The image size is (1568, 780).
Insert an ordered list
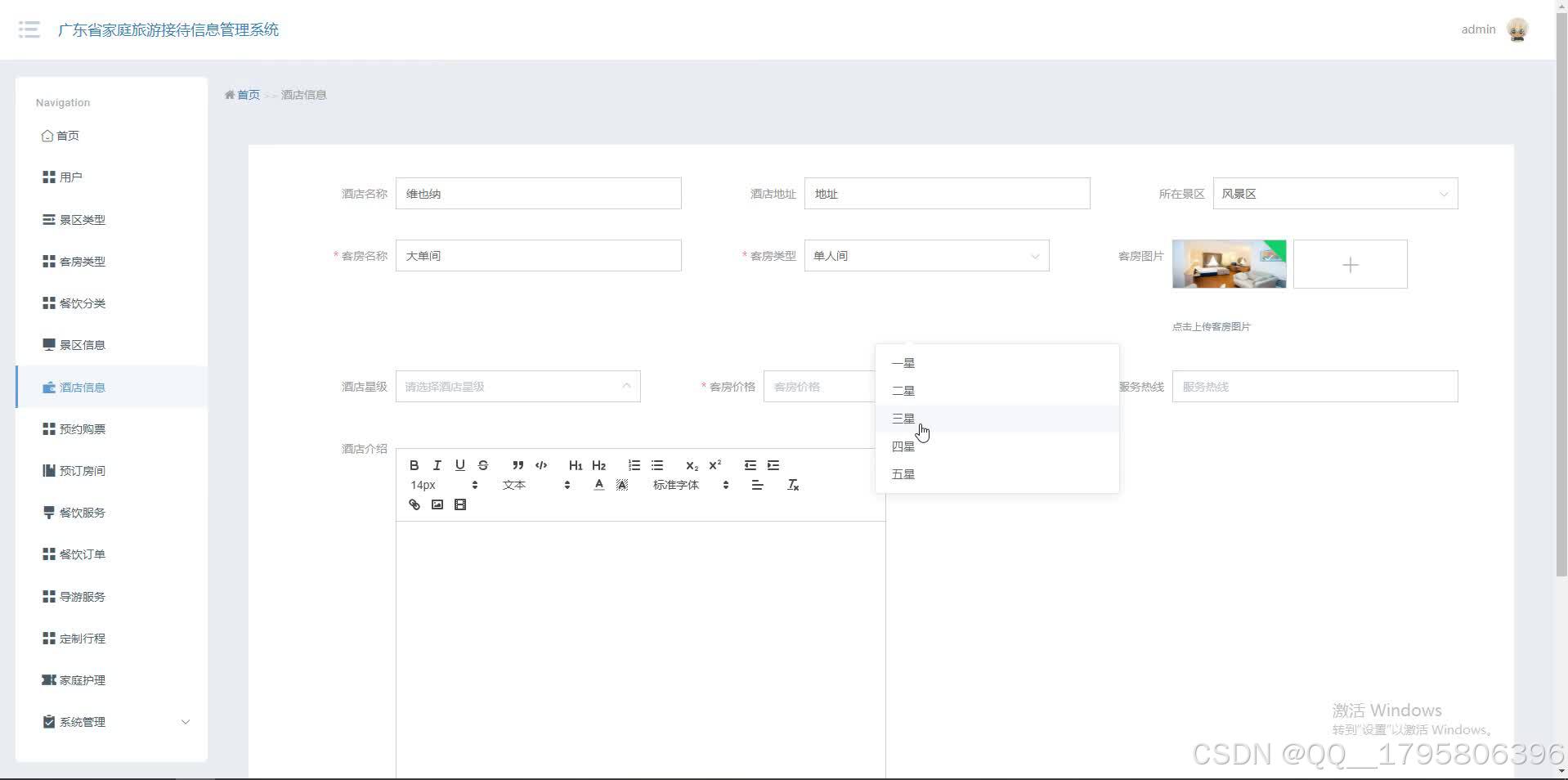coord(634,465)
